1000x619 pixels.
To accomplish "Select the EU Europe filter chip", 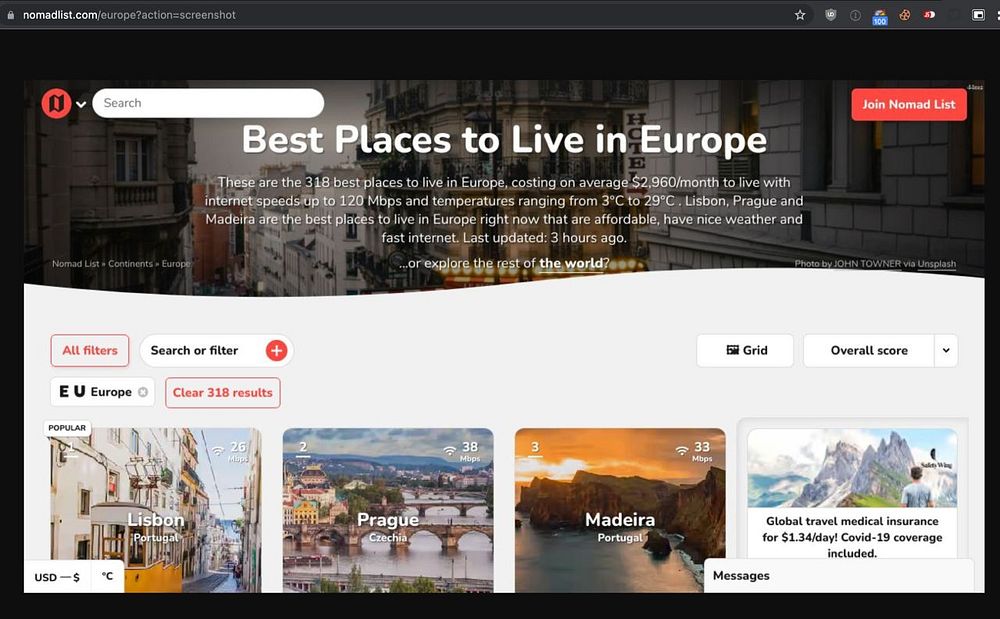I will 102,392.
